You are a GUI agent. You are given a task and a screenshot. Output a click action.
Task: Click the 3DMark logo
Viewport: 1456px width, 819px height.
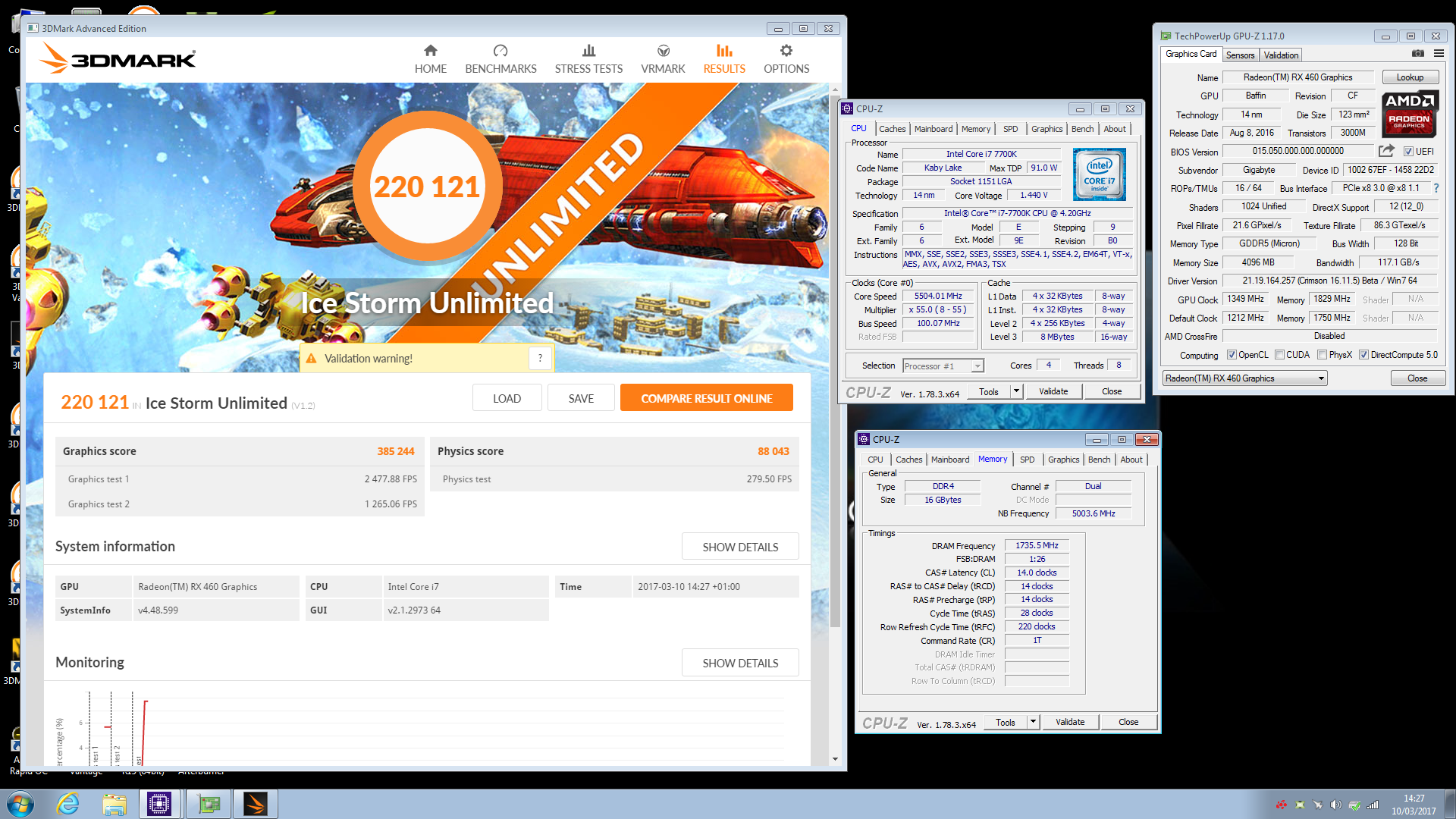click(118, 58)
